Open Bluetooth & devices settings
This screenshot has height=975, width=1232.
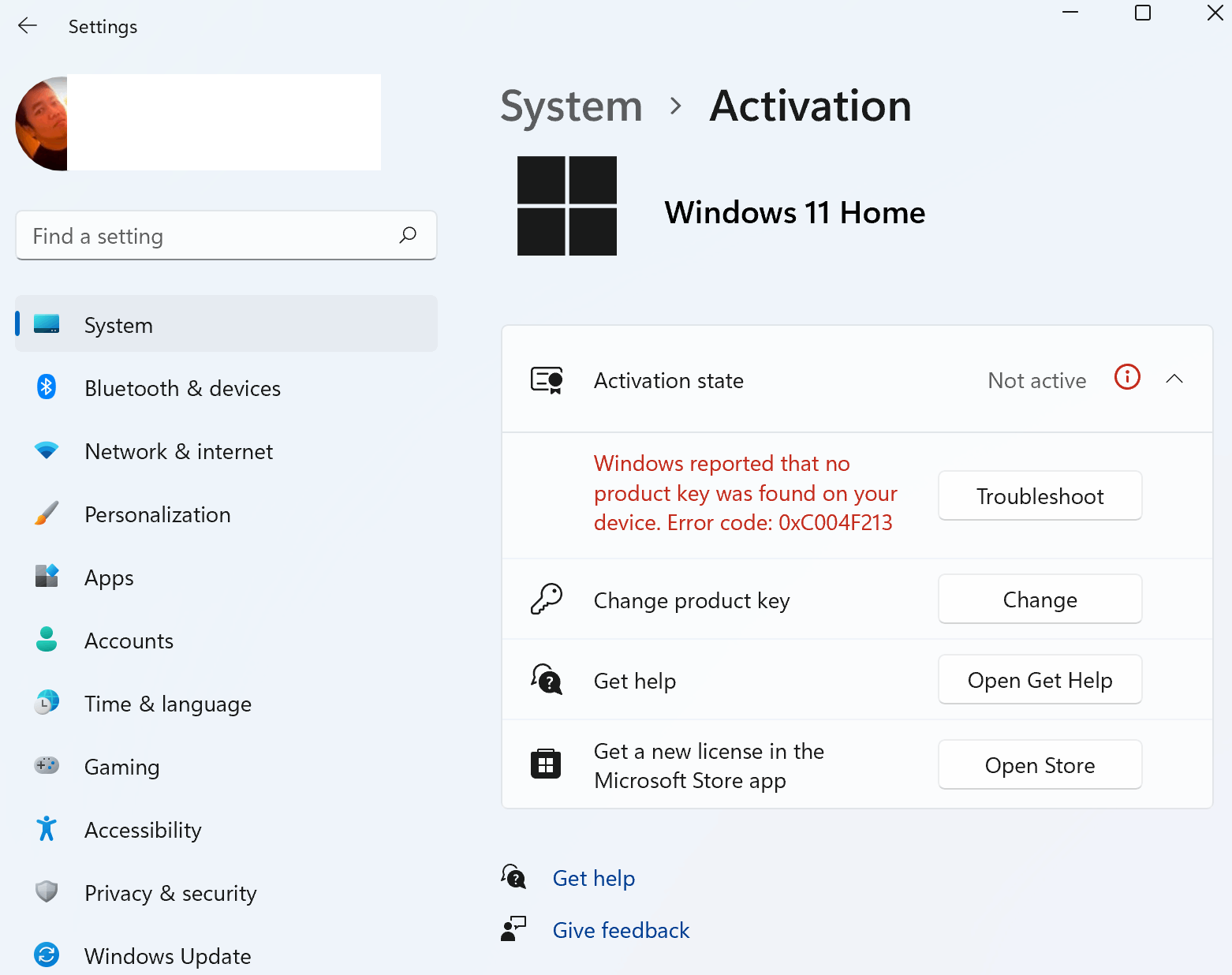(x=226, y=387)
